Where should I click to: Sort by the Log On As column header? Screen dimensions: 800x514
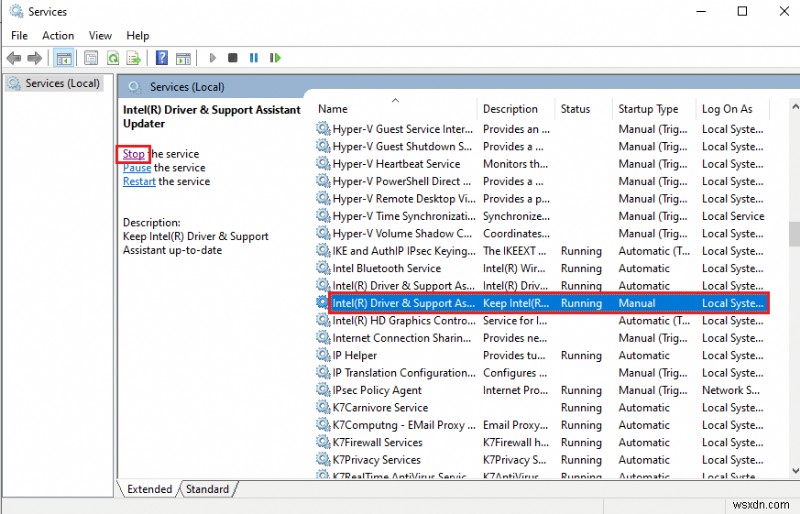pos(732,109)
